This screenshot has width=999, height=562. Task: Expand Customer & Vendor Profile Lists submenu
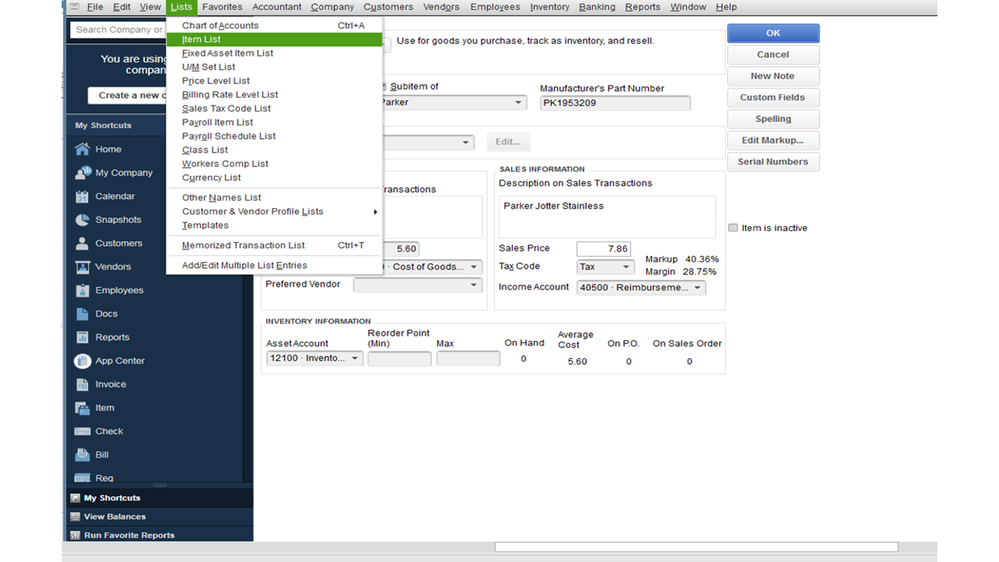(275, 212)
